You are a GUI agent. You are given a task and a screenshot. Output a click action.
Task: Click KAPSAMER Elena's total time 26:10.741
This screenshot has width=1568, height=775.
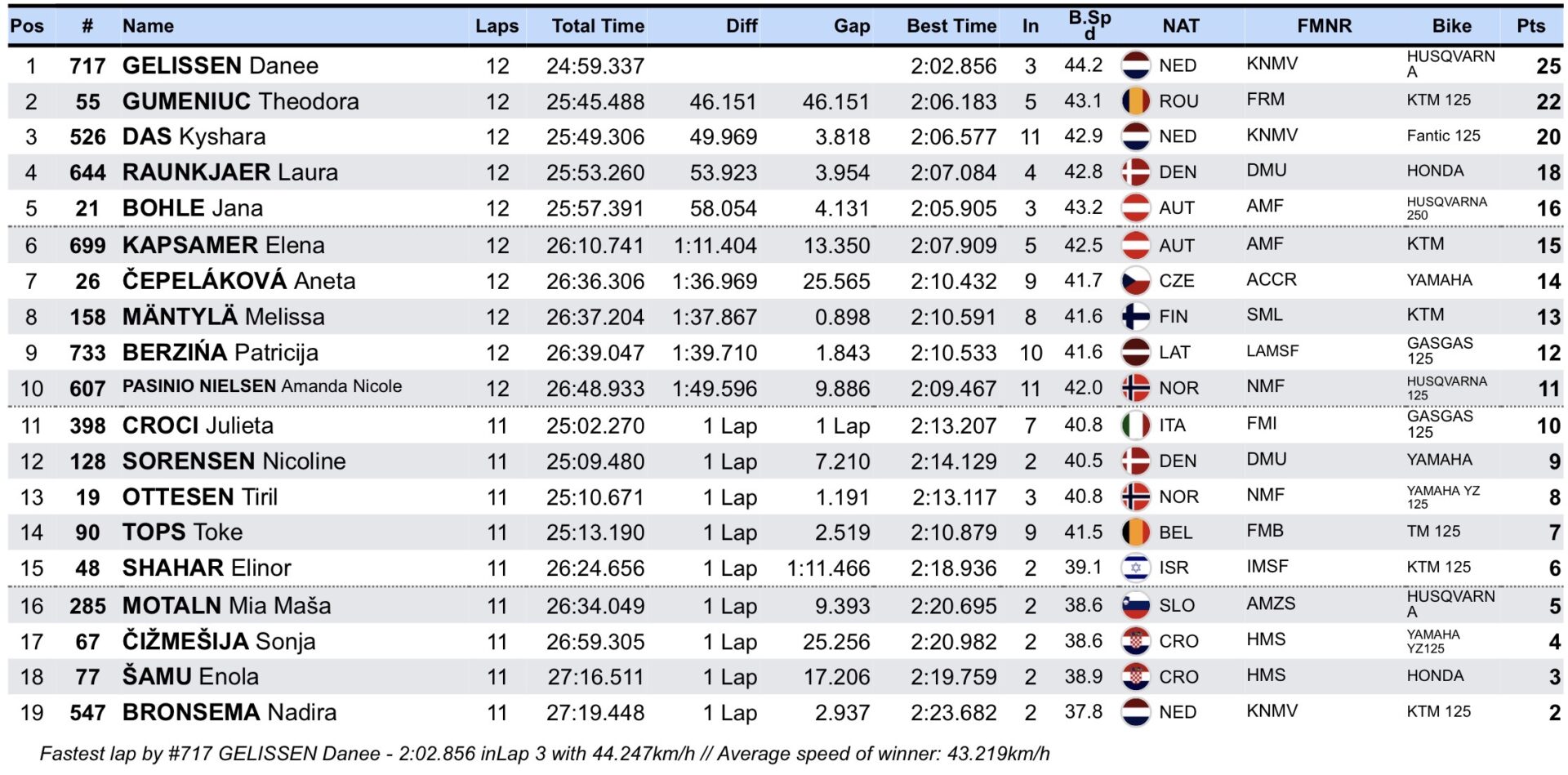pos(595,246)
